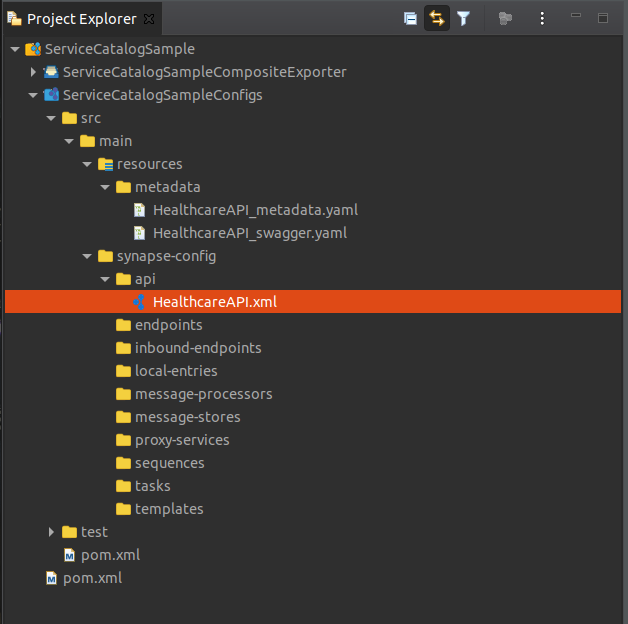This screenshot has height=624, width=628.
Task: Select HealthcareAPI.xml file icon
Action: [x=139, y=302]
